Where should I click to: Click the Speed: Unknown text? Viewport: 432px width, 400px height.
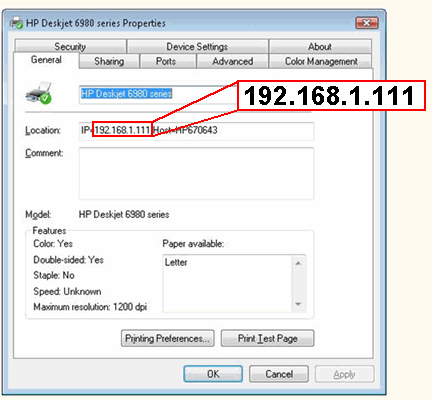[x=67, y=291]
